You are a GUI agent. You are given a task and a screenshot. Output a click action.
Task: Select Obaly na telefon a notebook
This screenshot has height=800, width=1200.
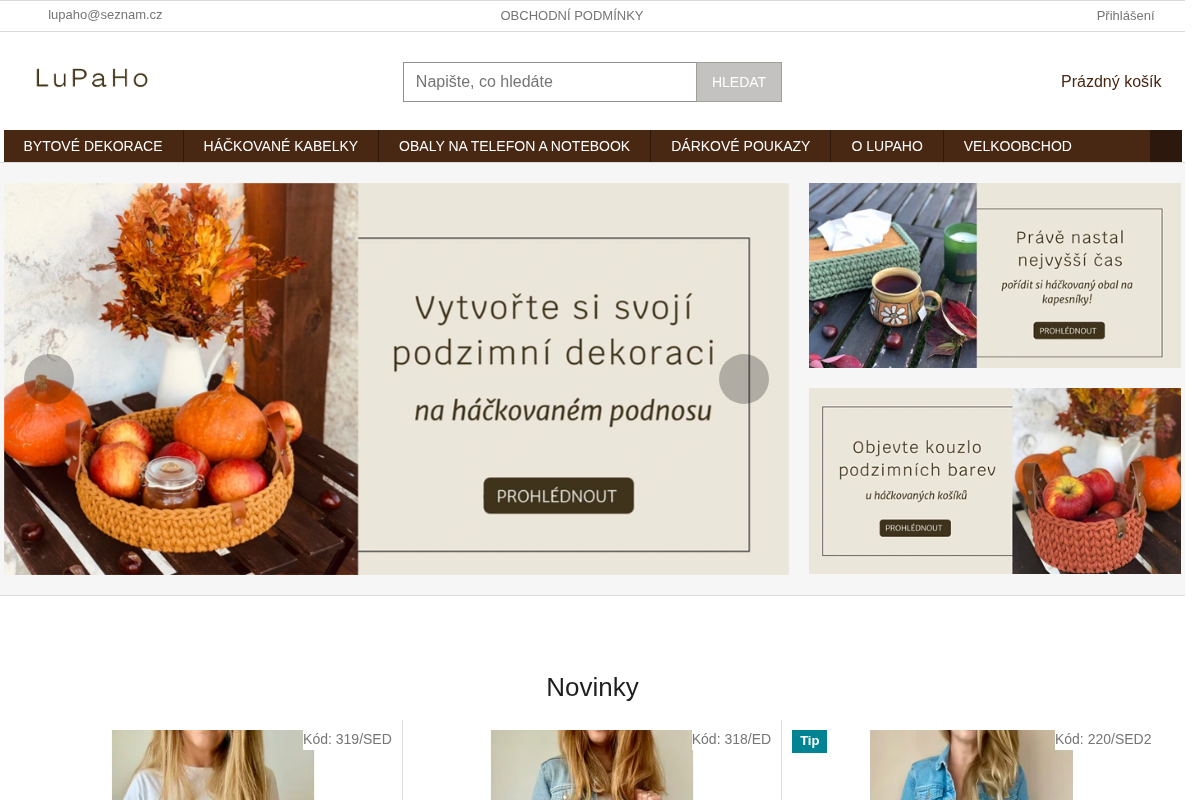coord(514,146)
